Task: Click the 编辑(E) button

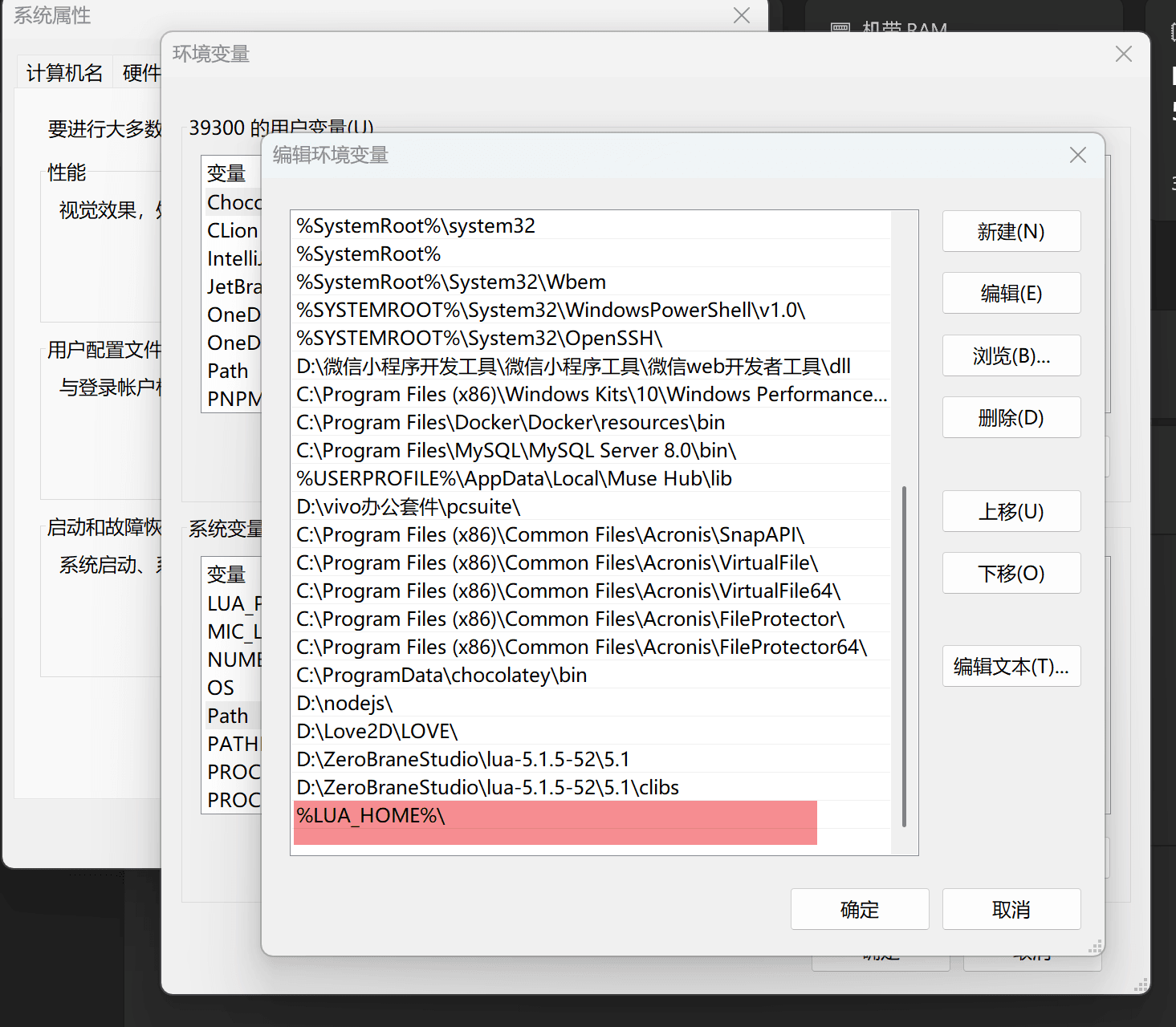Action: (1011, 294)
